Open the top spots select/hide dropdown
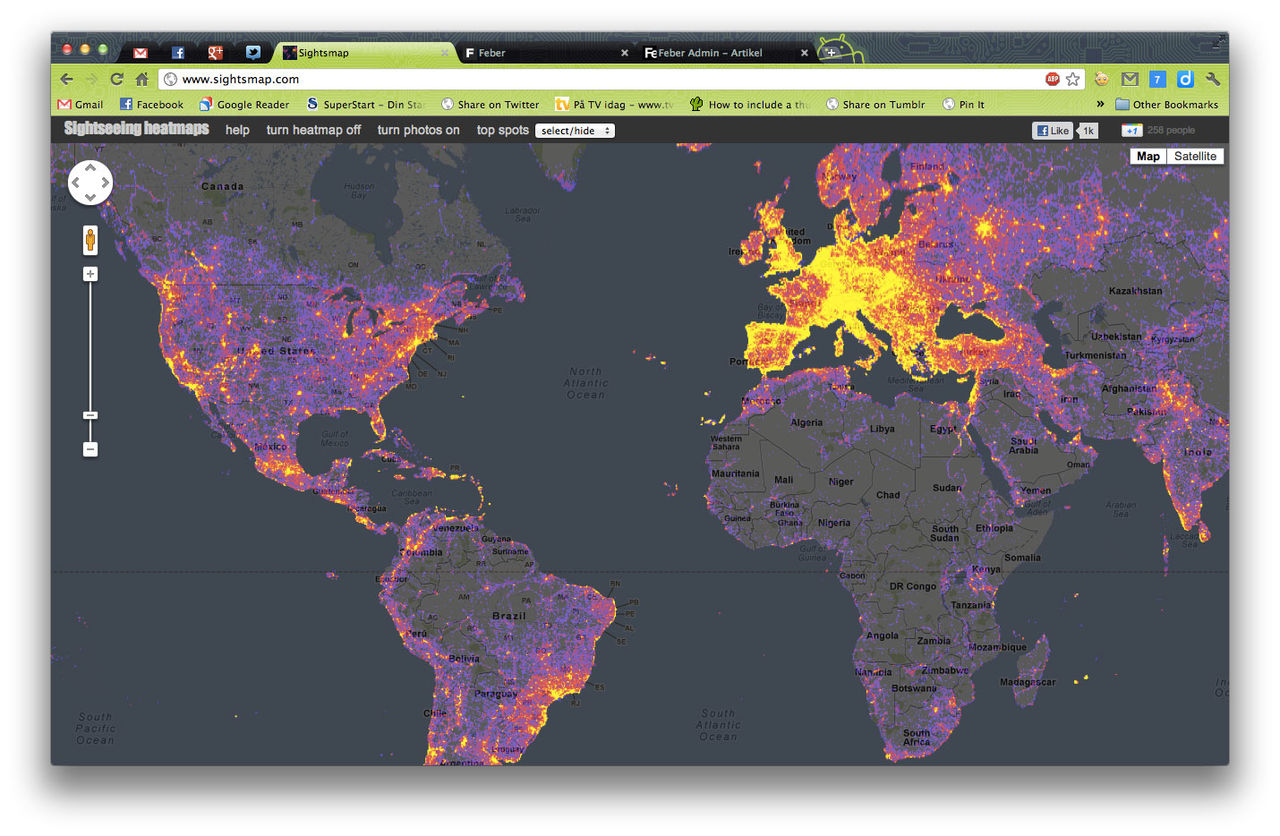The image size is (1280, 836). [x=574, y=131]
